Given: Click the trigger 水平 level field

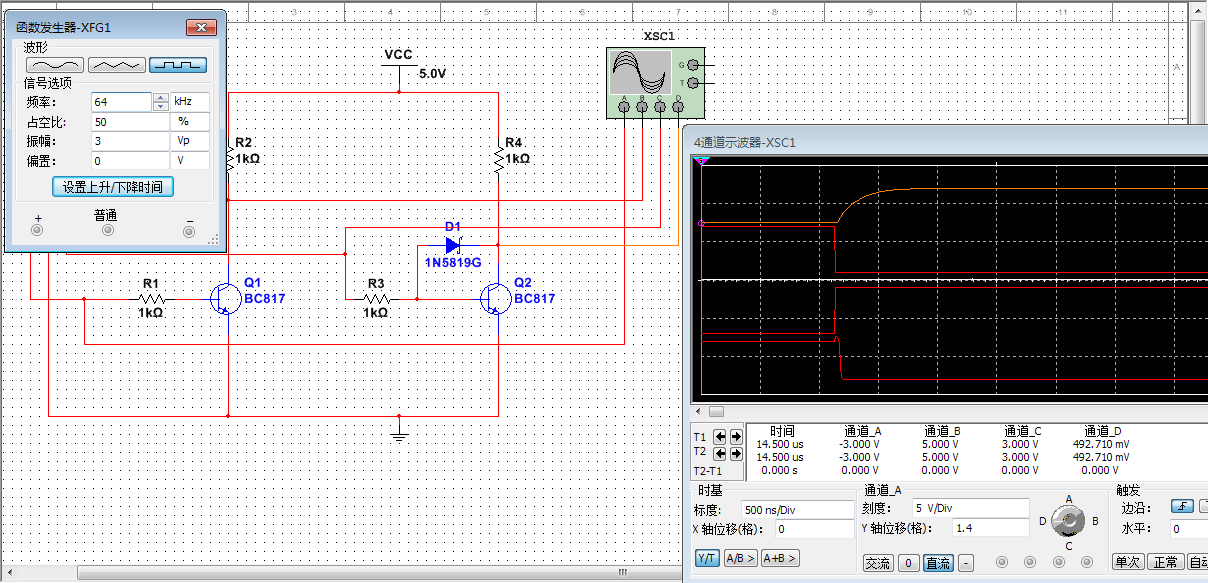Looking at the screenshot, I should [1189, 529].
